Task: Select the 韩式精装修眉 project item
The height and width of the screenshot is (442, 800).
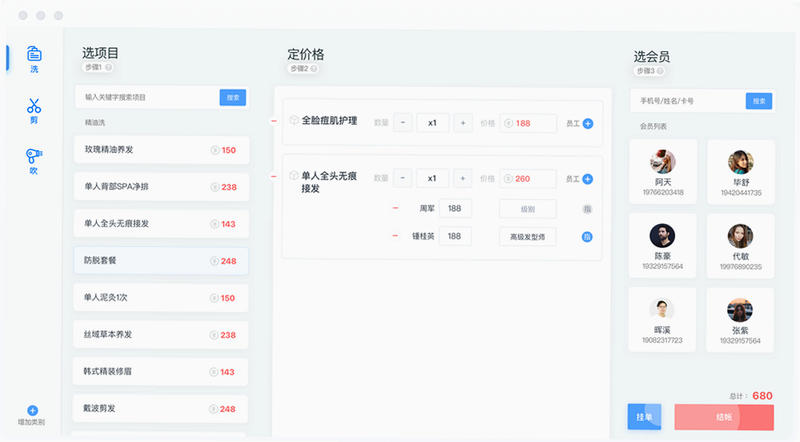Action: point(160,372)
